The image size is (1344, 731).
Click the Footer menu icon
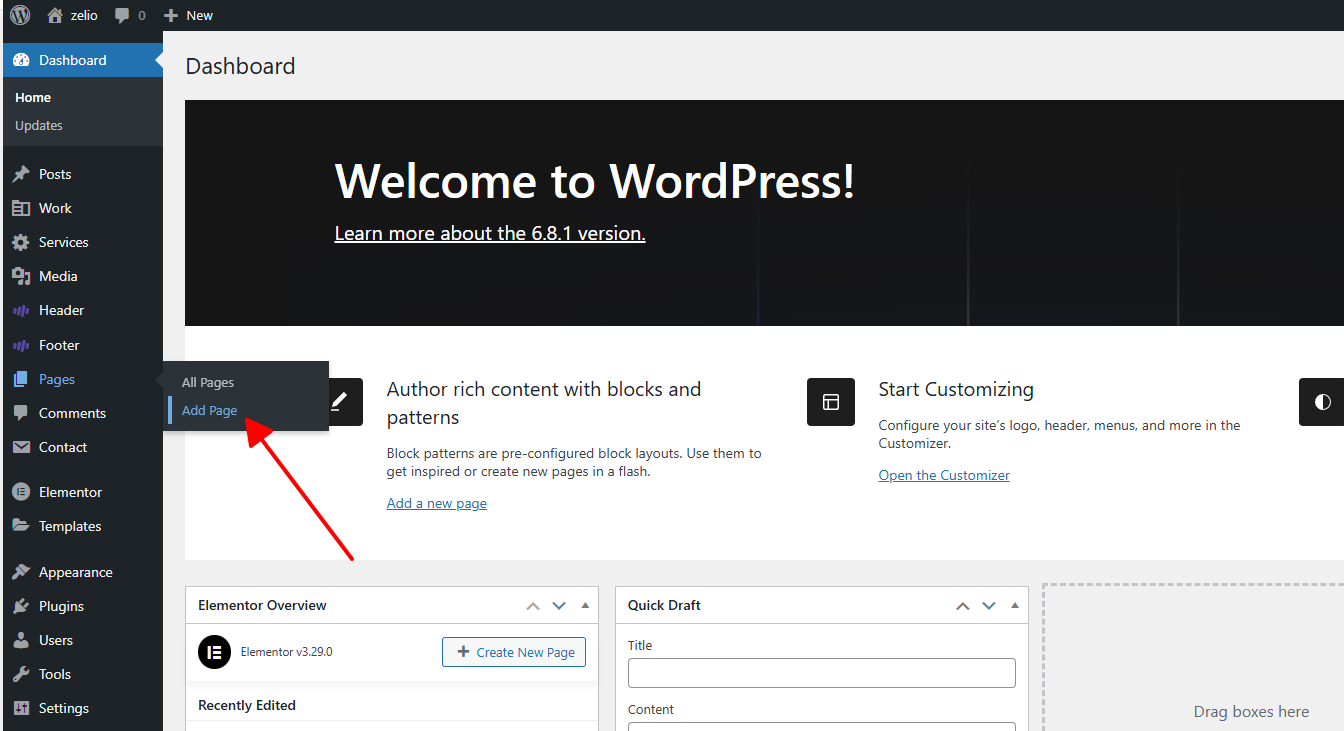21,345
